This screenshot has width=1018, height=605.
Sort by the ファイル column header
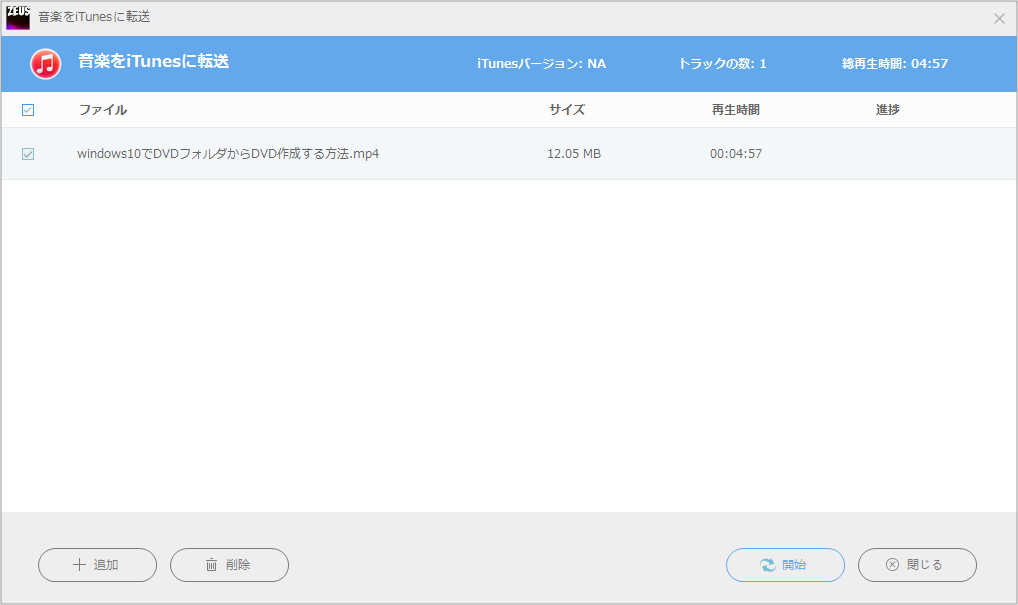pos(103,110)
